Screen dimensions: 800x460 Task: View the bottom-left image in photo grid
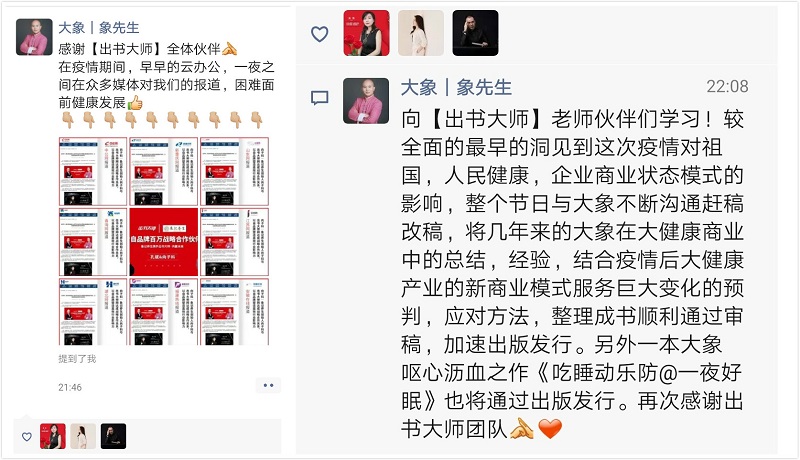93,312
